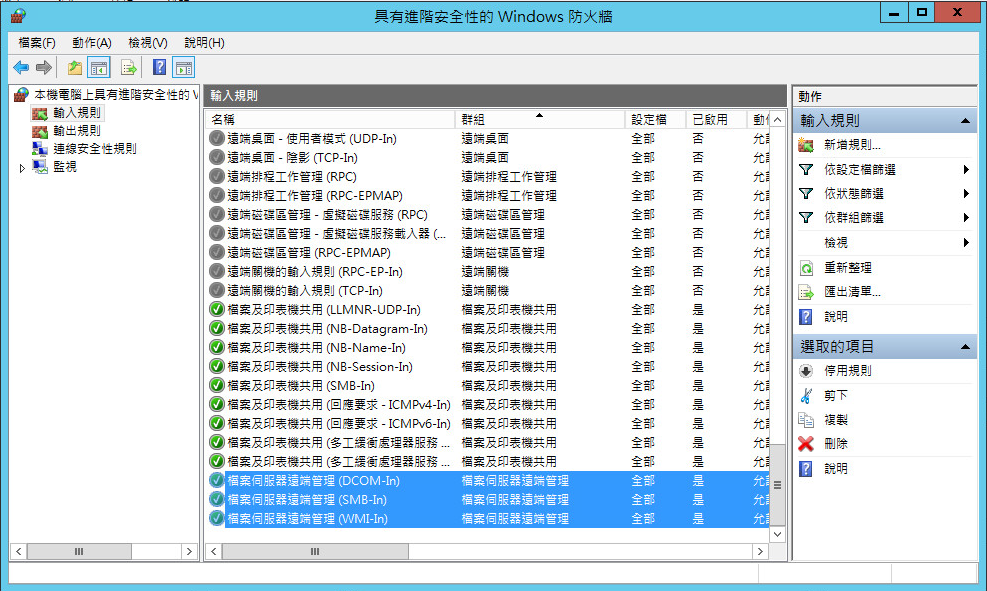Click the root firewall node icon in tree
987x591 pixels.
(21, 95)
